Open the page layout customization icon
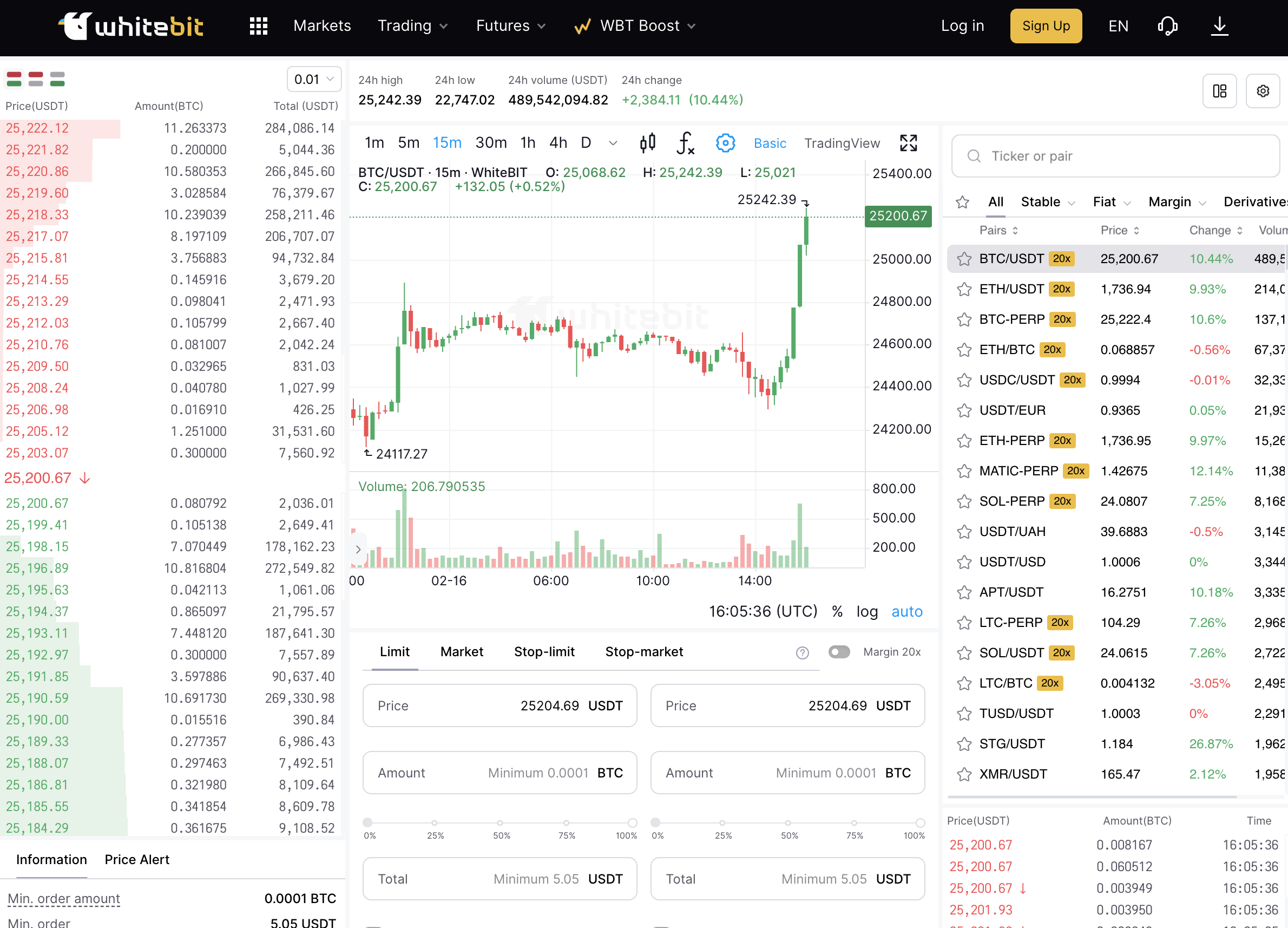 (1219, 90)
